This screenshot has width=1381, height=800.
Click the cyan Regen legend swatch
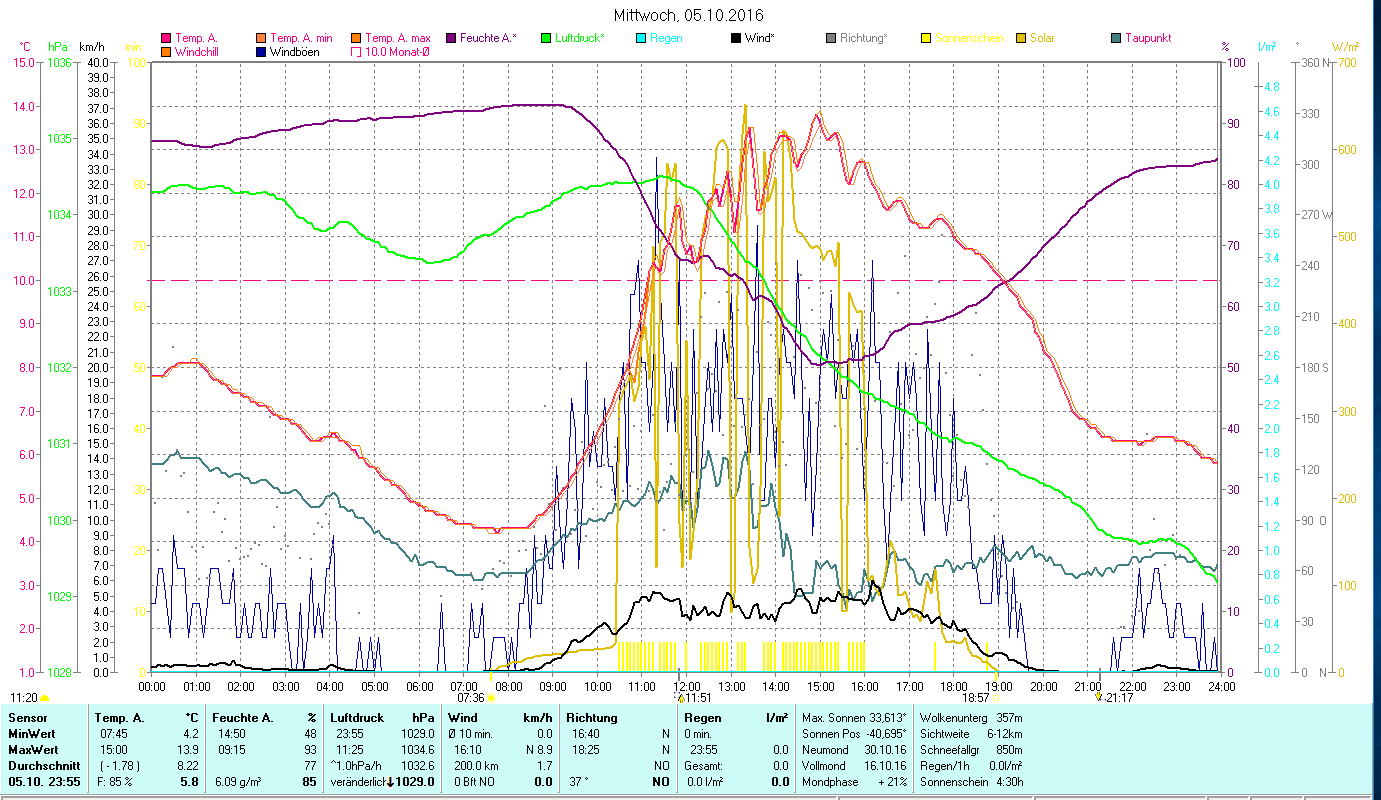(641, 38)
